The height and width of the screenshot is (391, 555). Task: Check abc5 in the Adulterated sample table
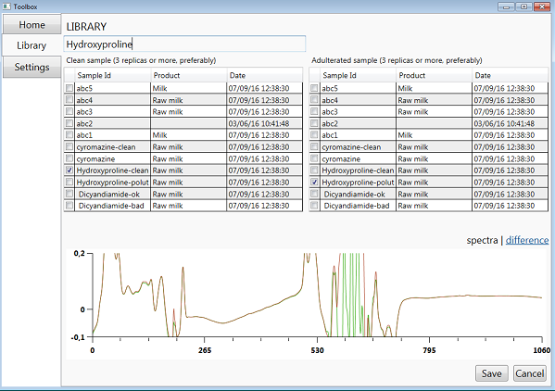pos(314,88)
